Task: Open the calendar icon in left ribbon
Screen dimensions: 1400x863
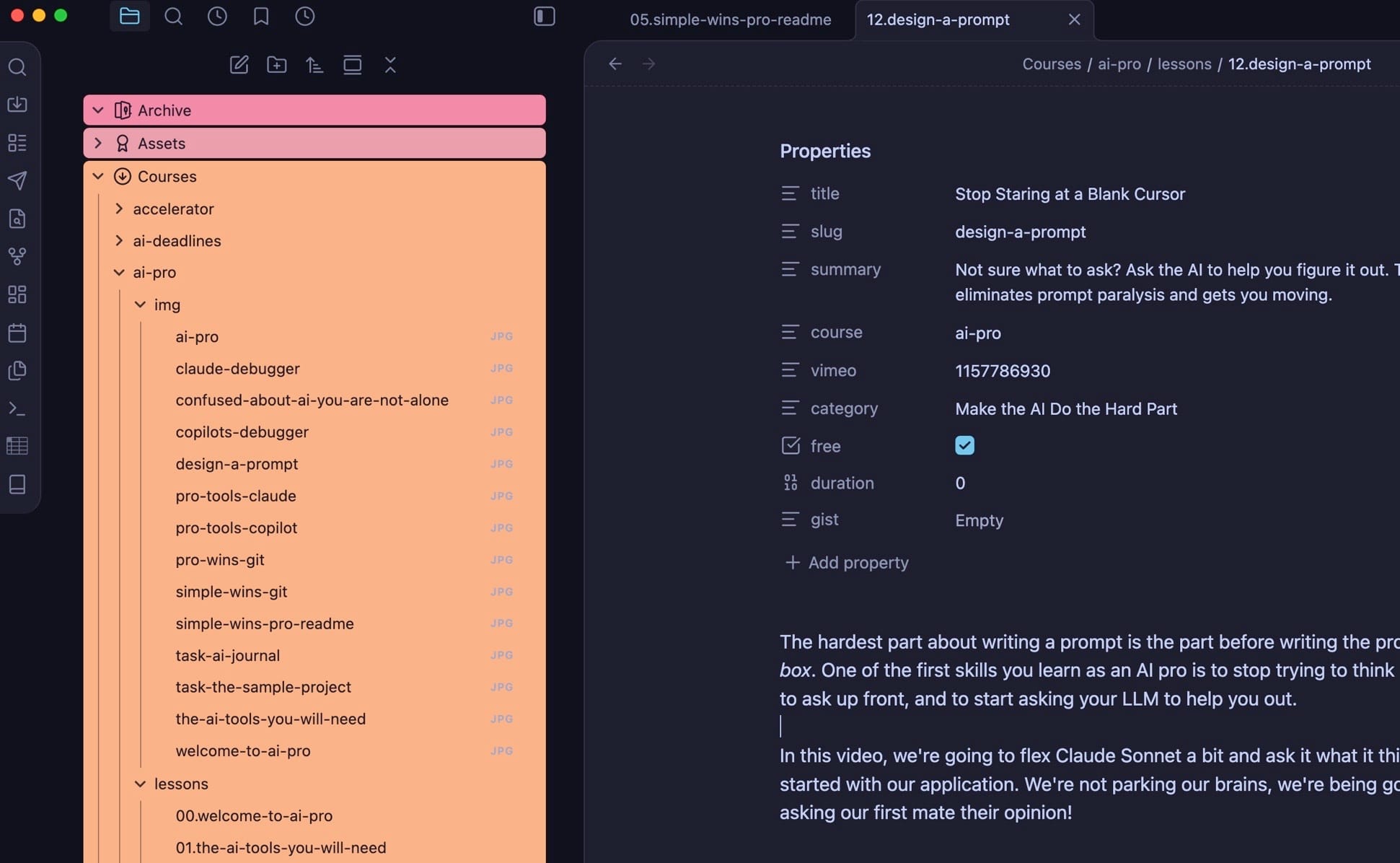Action: [x=17, y=333]
